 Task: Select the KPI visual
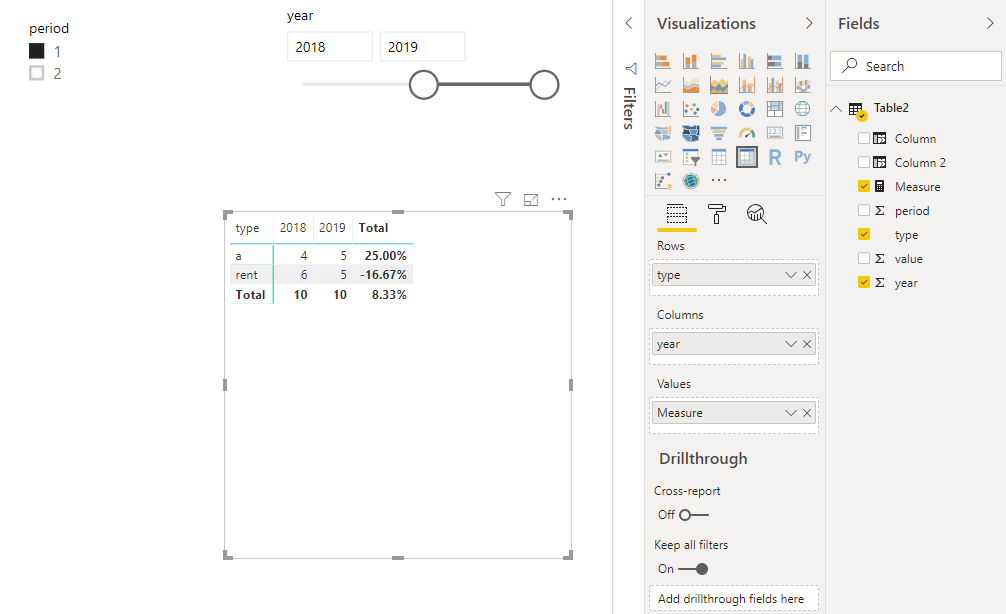click(663, 157)
